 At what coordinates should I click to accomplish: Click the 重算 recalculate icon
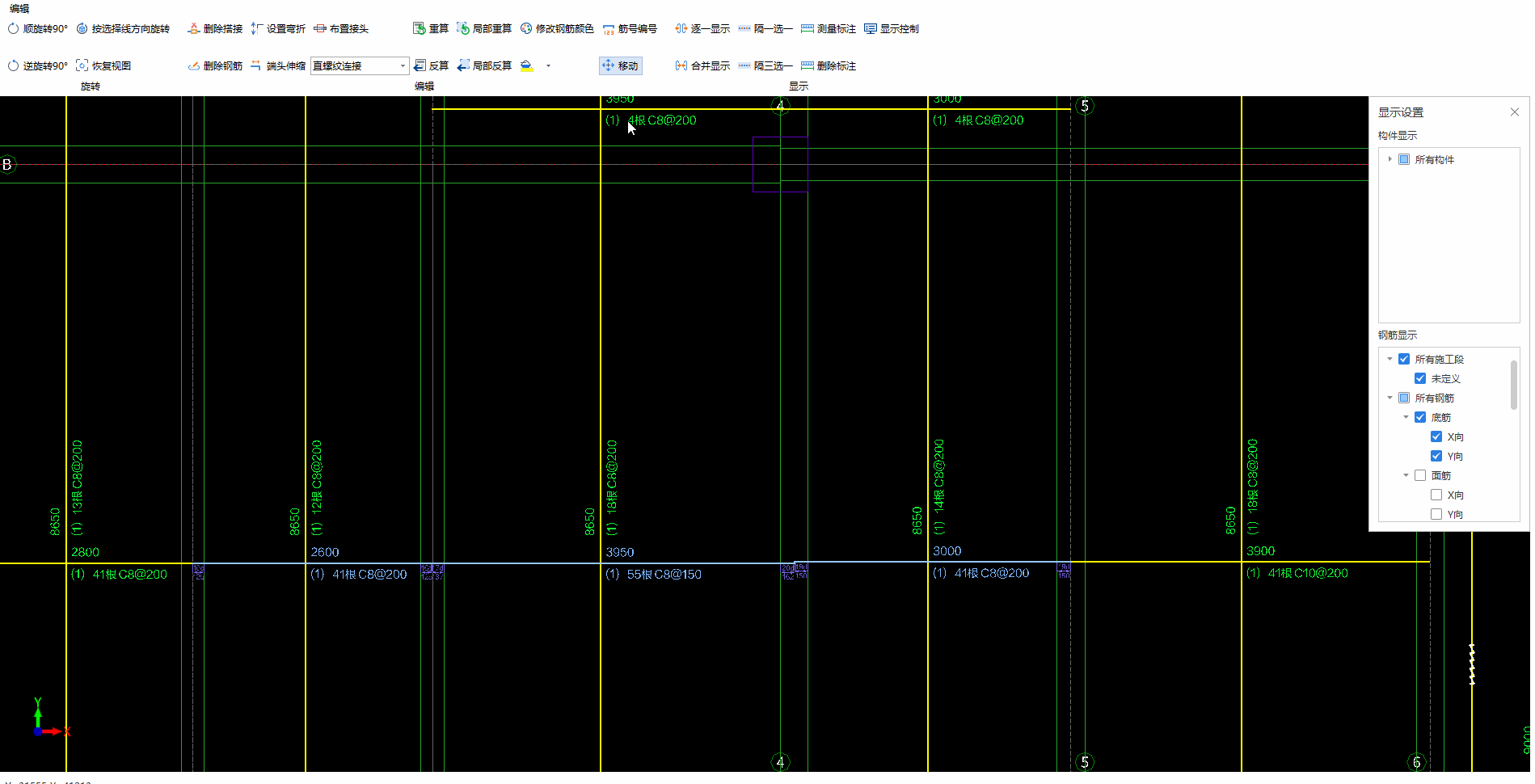pos(419,29)
